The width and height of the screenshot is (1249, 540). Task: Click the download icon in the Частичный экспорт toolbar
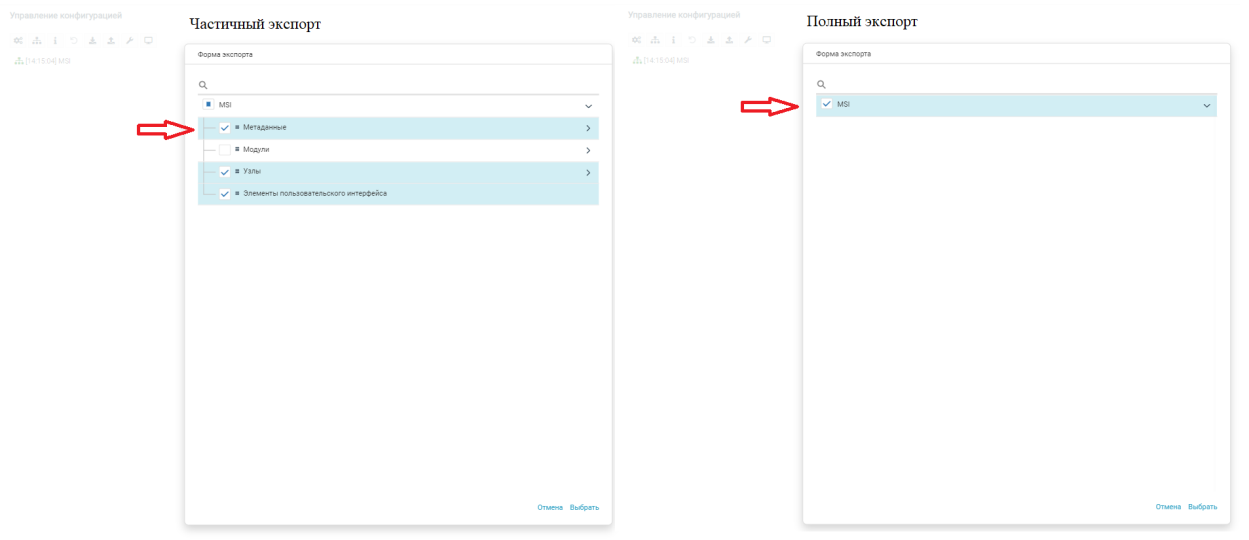pyautogui.click(x=92, y=41)
